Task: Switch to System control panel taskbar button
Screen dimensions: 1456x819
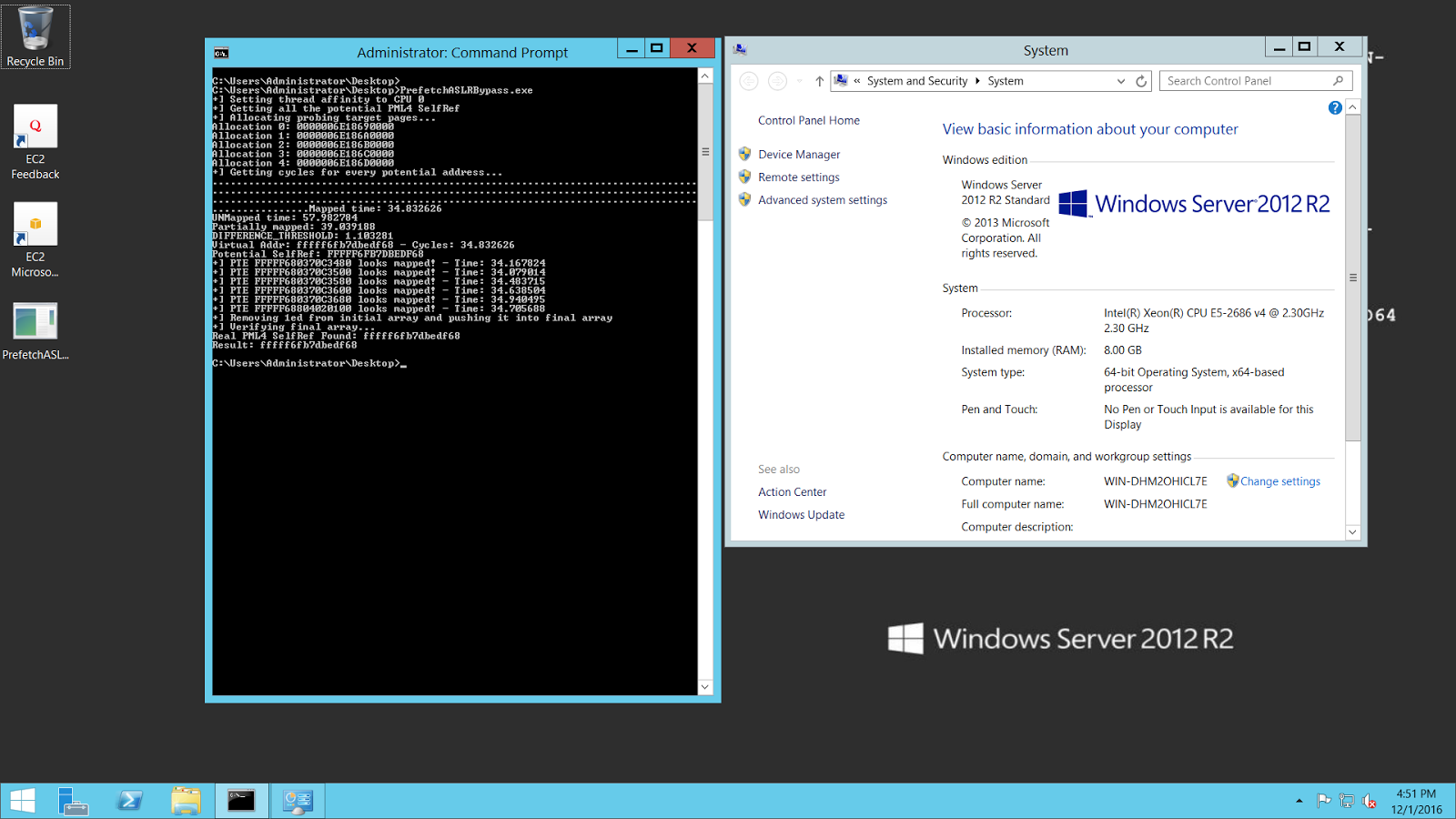Action: pyautogui.click(x=298, y=801)
